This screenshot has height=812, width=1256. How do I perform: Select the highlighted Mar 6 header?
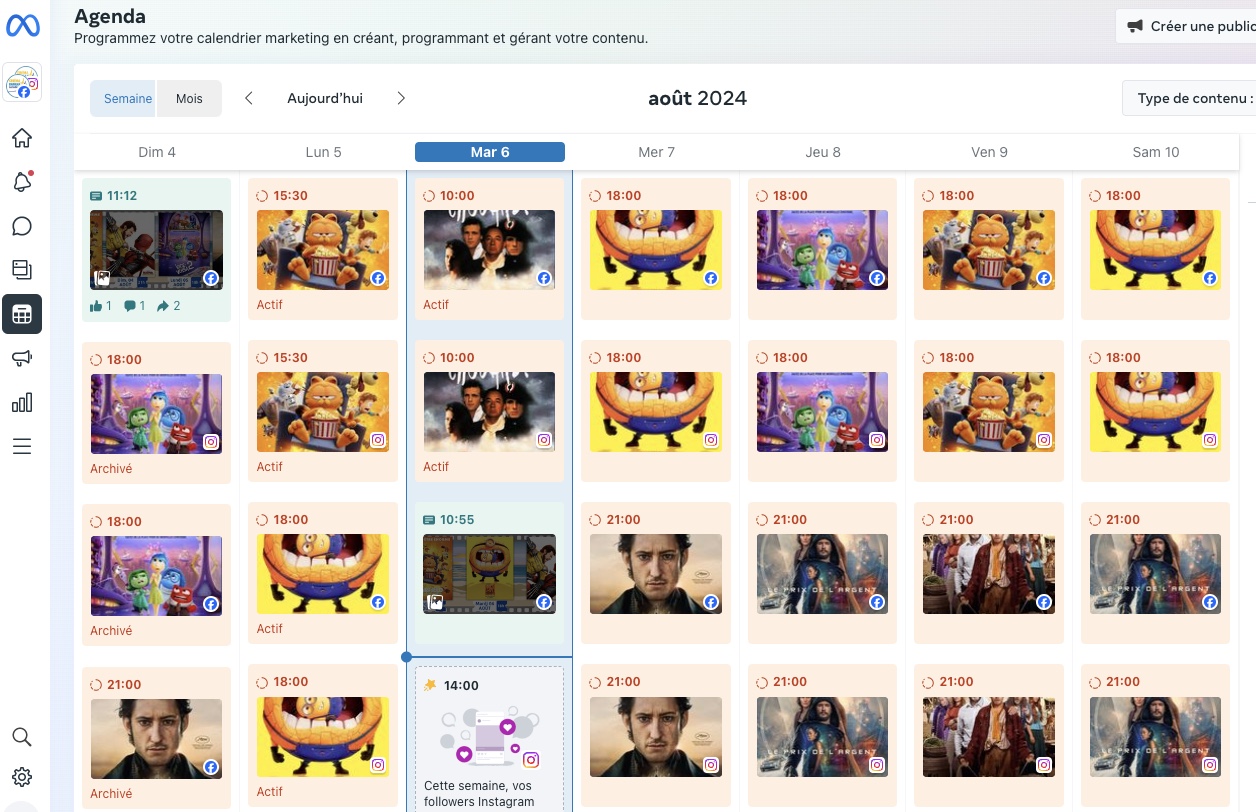tap(490, 152)
